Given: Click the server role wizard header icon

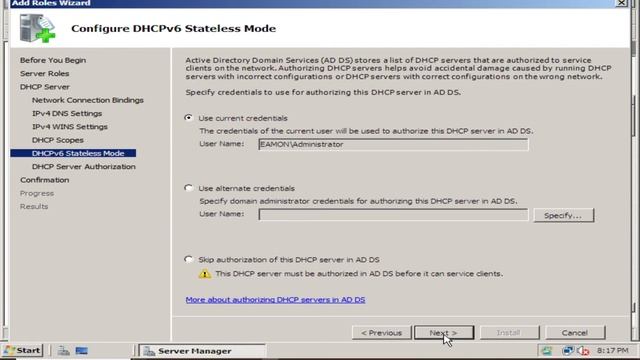Looking at the screenshot, I should coord(37,28).
